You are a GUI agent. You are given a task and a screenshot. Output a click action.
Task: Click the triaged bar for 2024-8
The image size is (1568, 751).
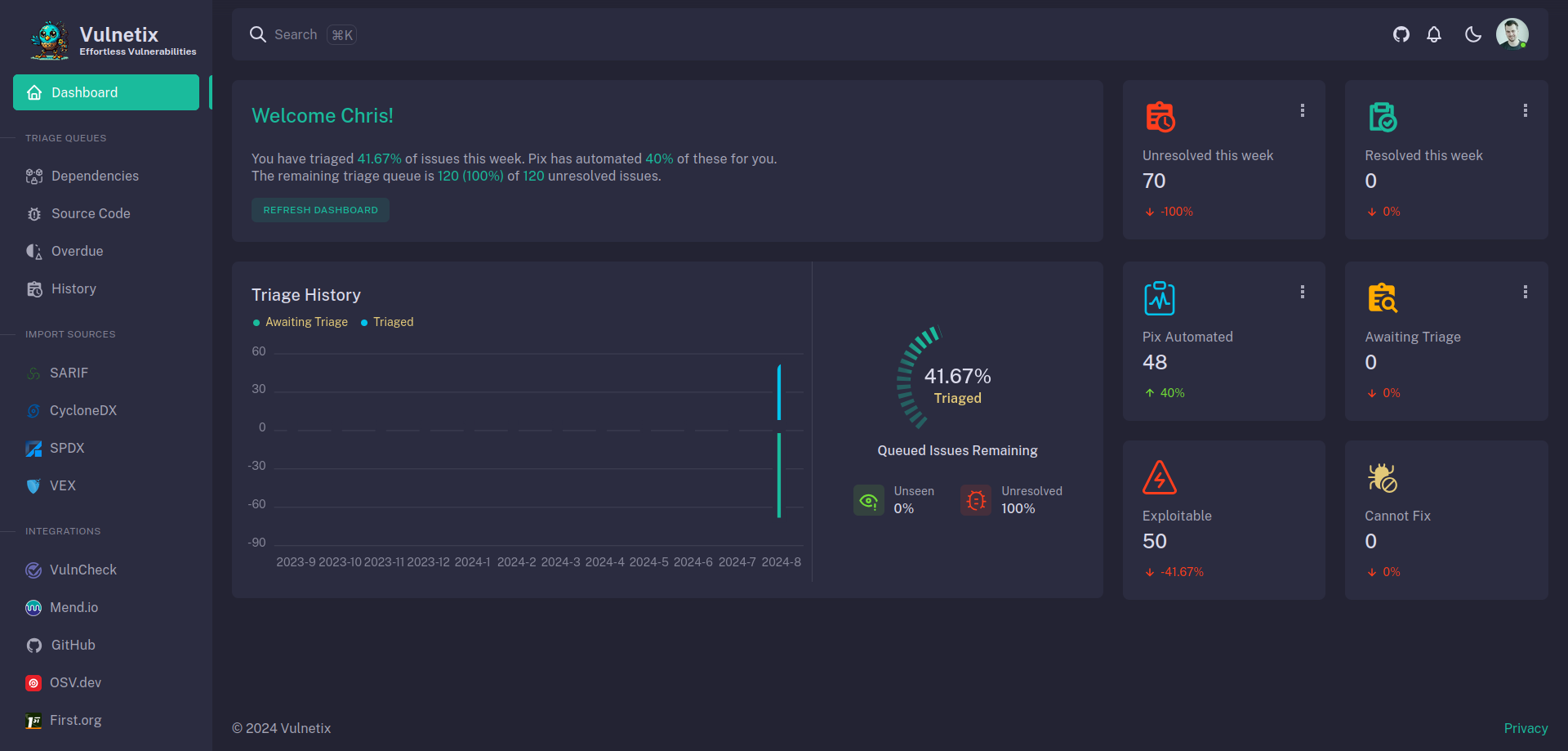779,392
